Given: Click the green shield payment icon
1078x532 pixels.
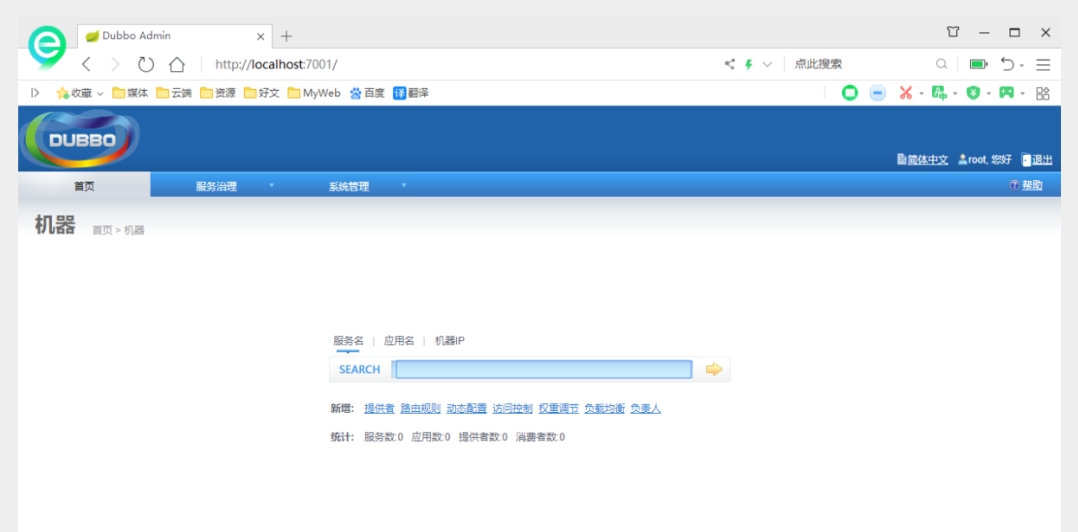Looking at the screenshot, I should (972, 93).
